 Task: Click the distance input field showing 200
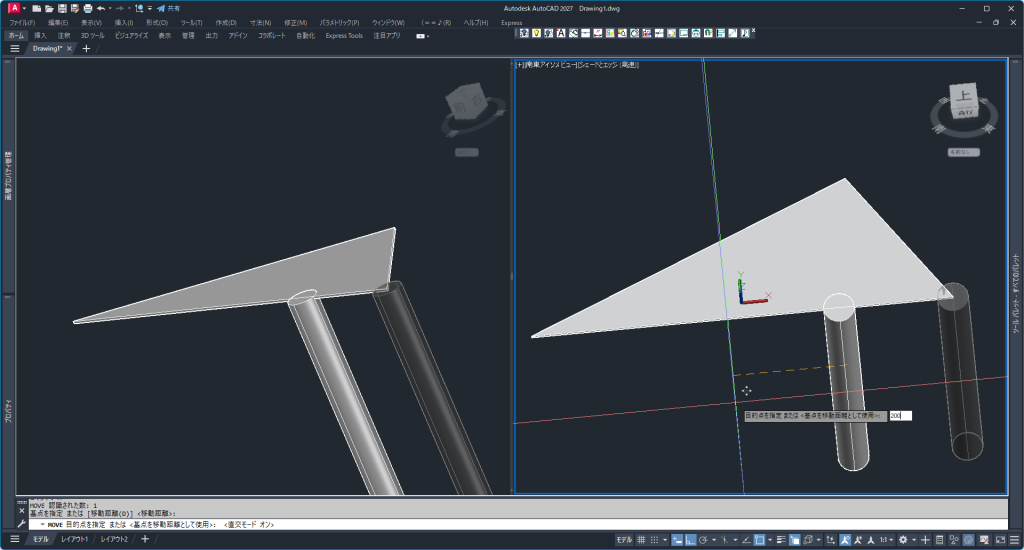point(900,416)
